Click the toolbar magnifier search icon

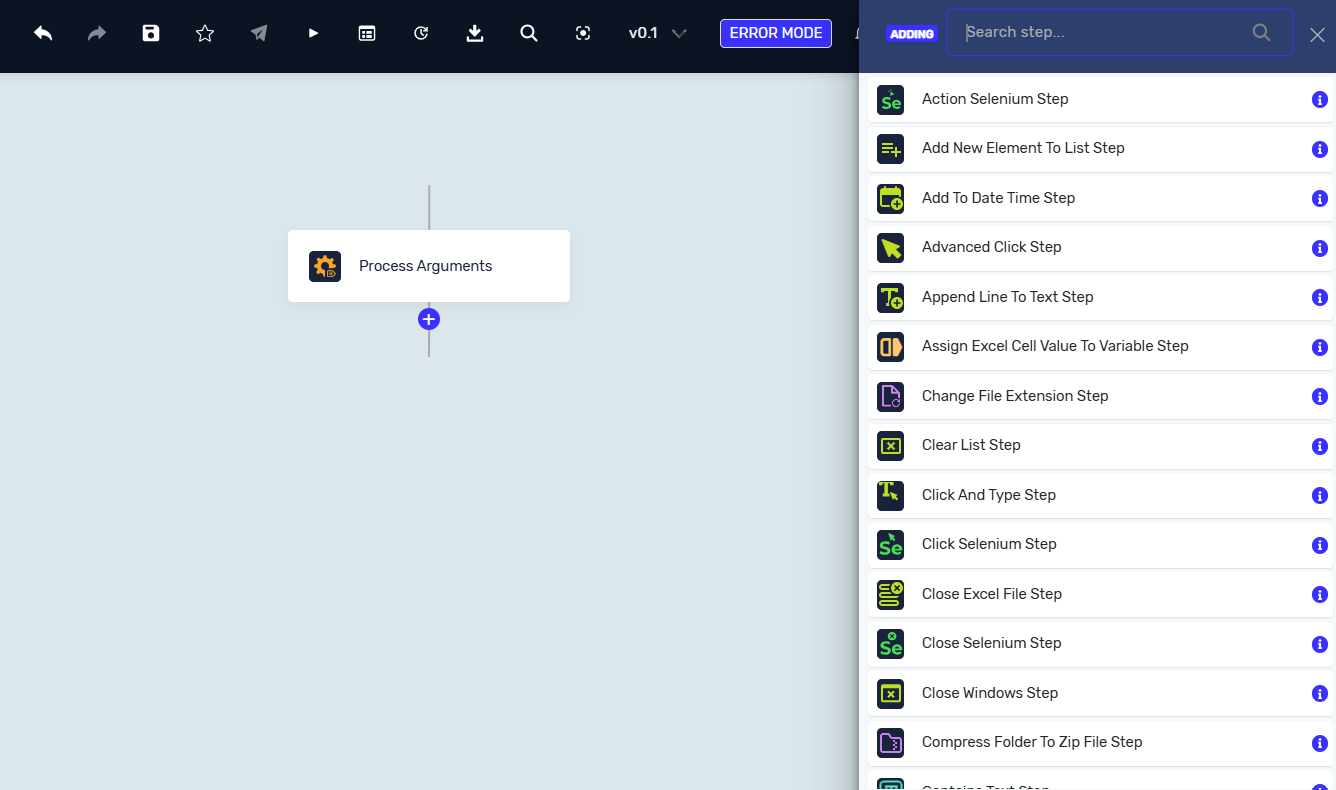tap(529, 33)
